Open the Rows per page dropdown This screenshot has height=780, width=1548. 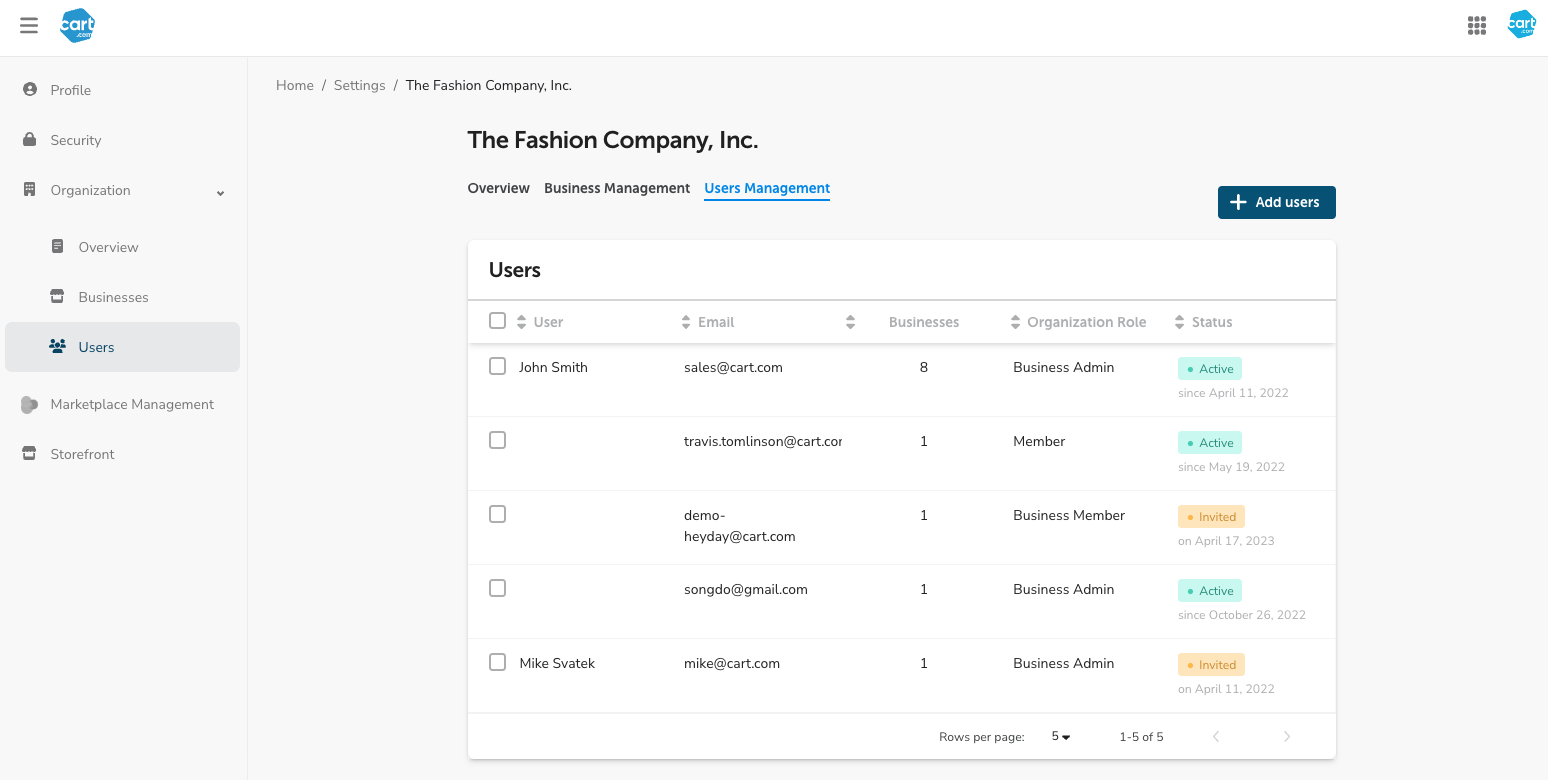click(x=1060, y=737)
